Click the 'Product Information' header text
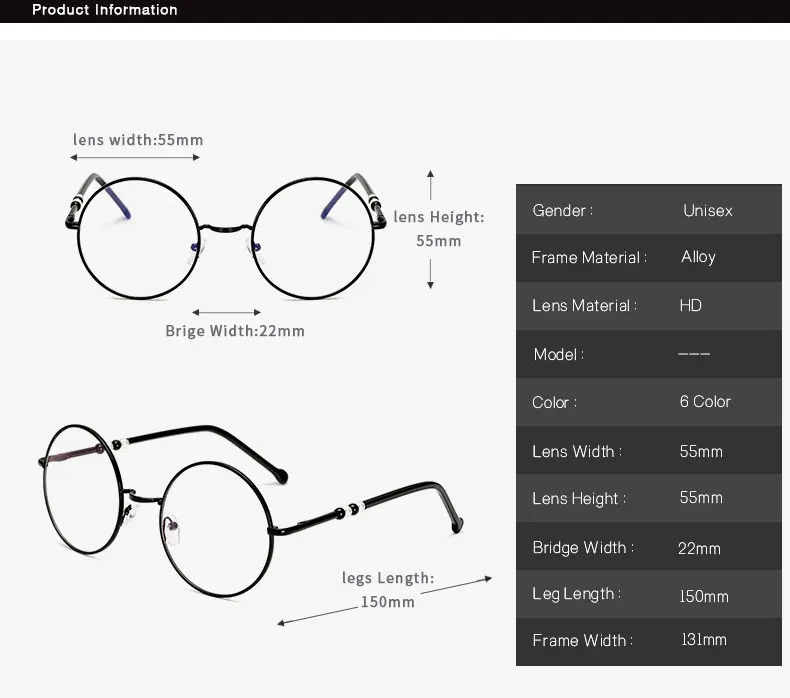This screenshot has width=790, height=698. 105,10
